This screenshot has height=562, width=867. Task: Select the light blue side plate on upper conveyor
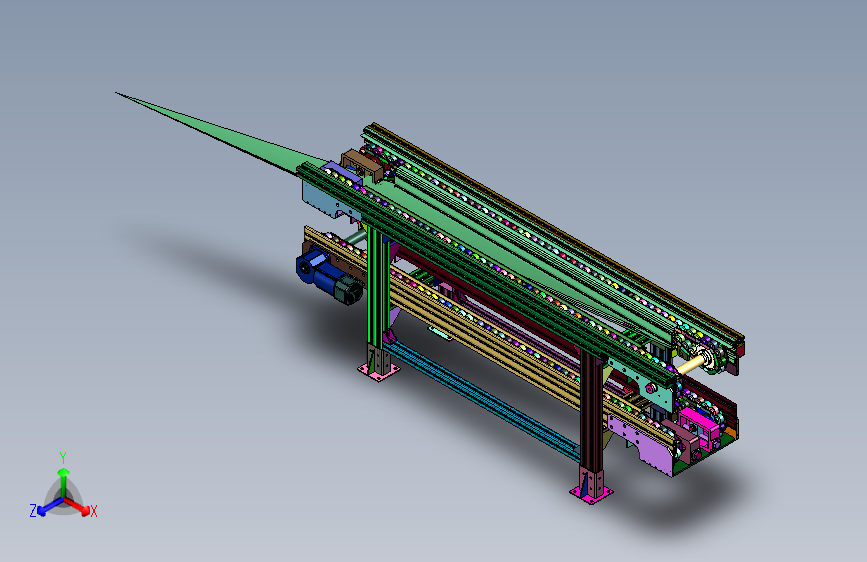coord(325,199)
